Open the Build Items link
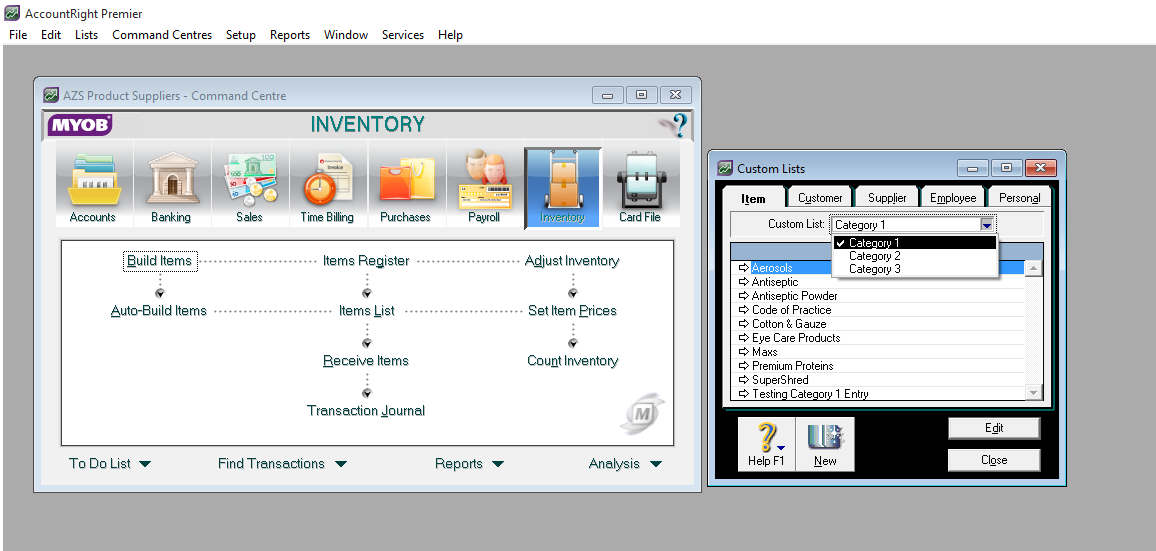The width and height of the screenshot is (1156, 551). 159,260
